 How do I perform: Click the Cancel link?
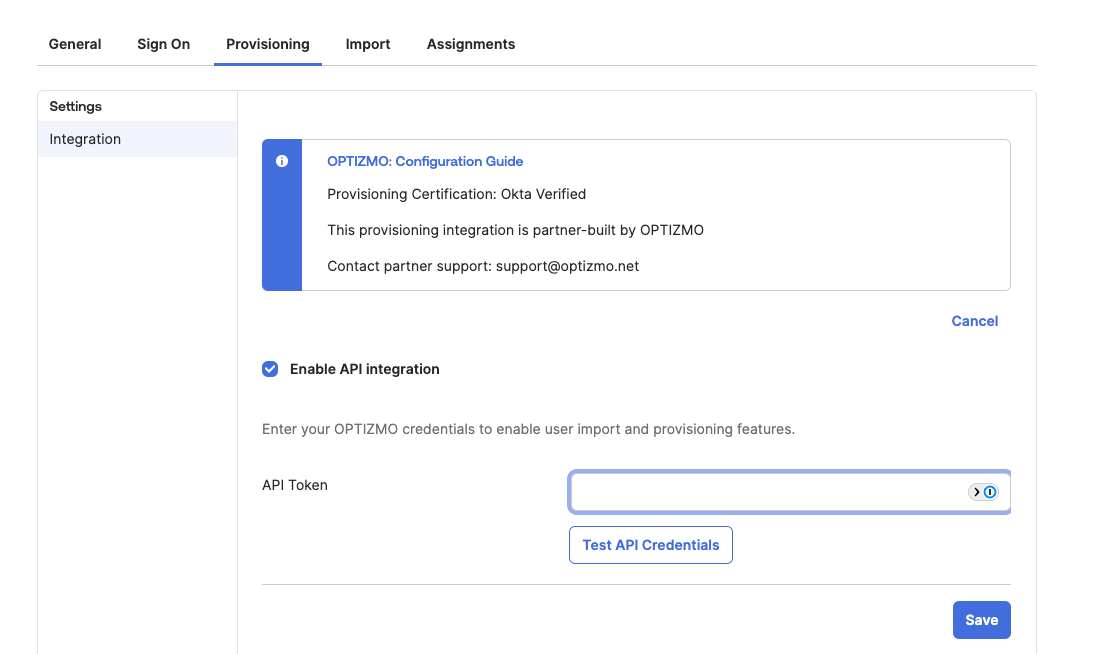tap(974, 321)
